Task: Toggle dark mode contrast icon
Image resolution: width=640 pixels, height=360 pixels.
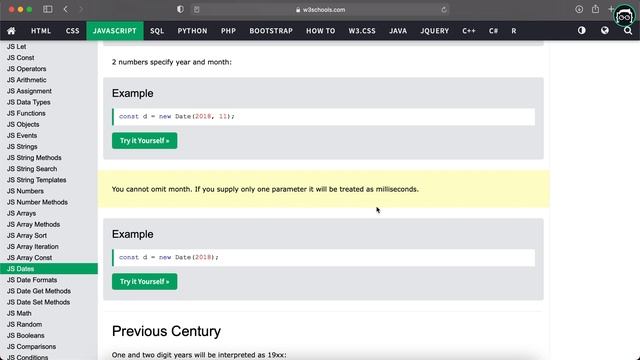Action: (582, 31)
